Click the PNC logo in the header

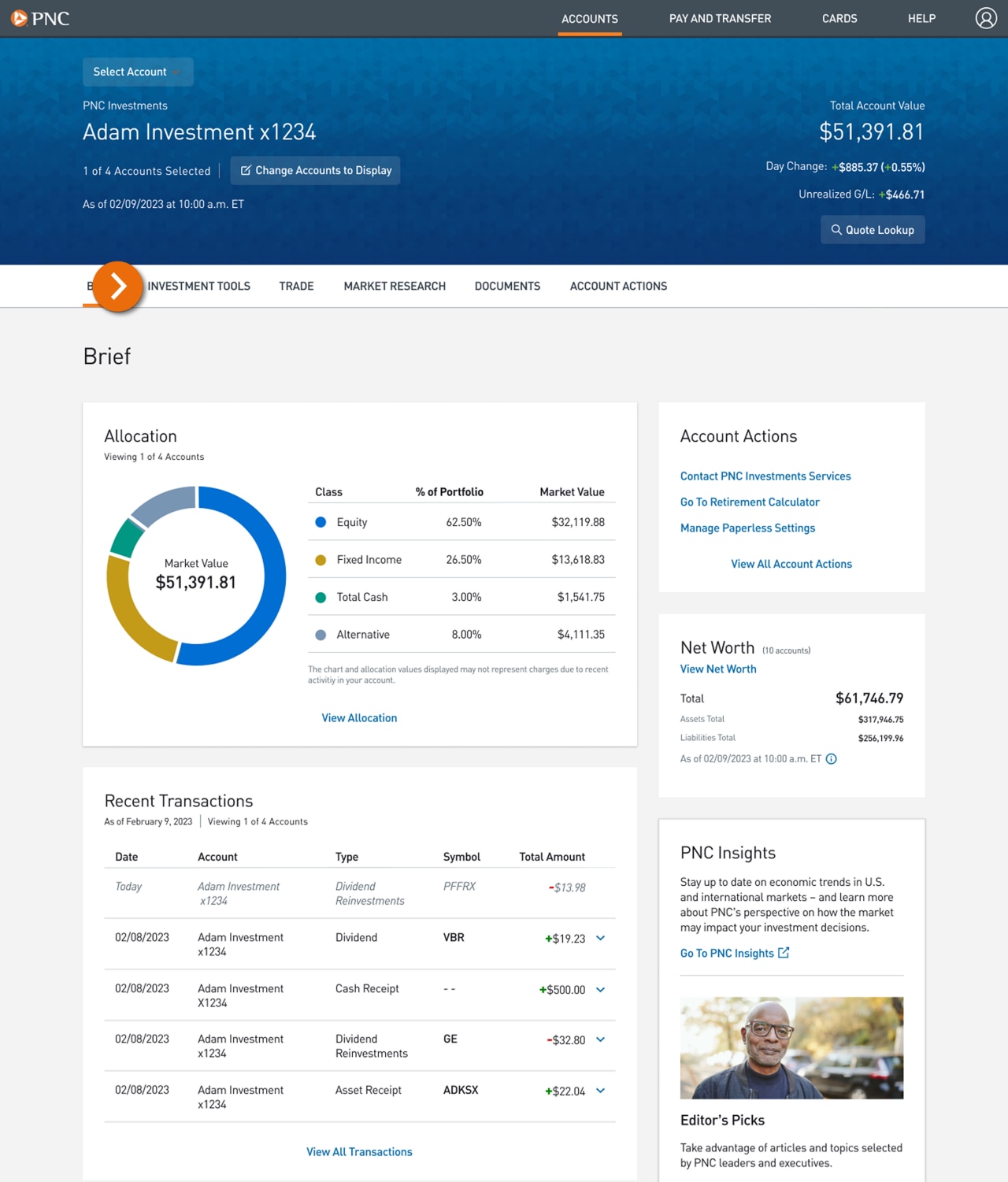tap(41, 18)
